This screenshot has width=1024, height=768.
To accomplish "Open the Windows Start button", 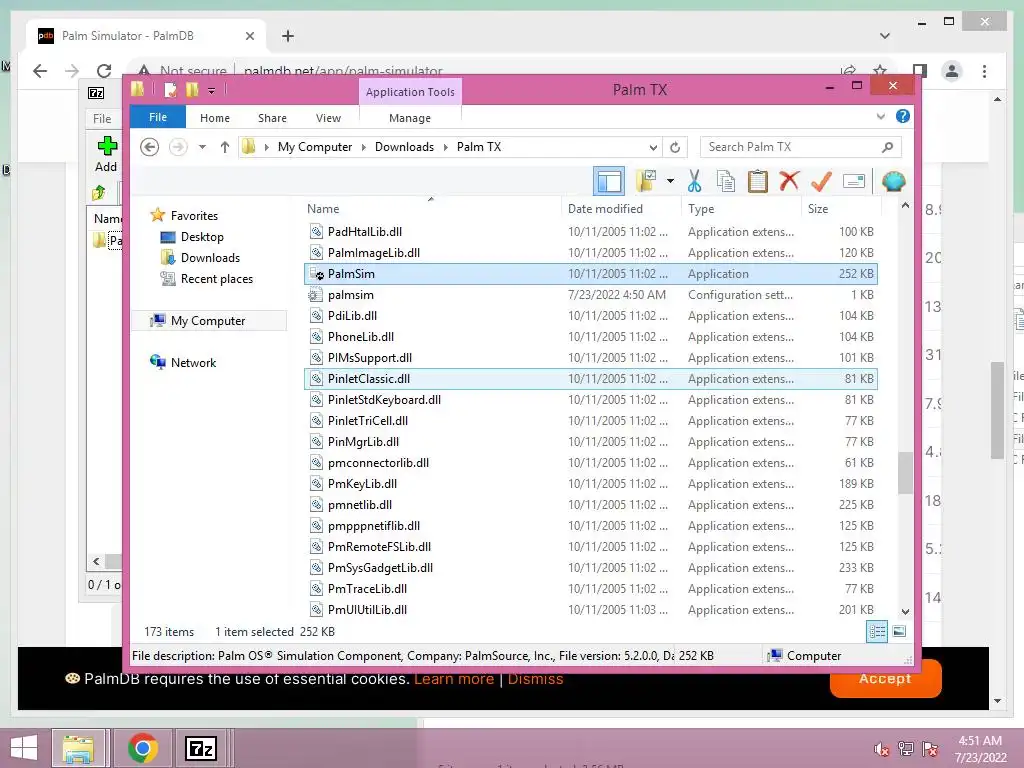I will pyautogui.click(x=24, y=748).
